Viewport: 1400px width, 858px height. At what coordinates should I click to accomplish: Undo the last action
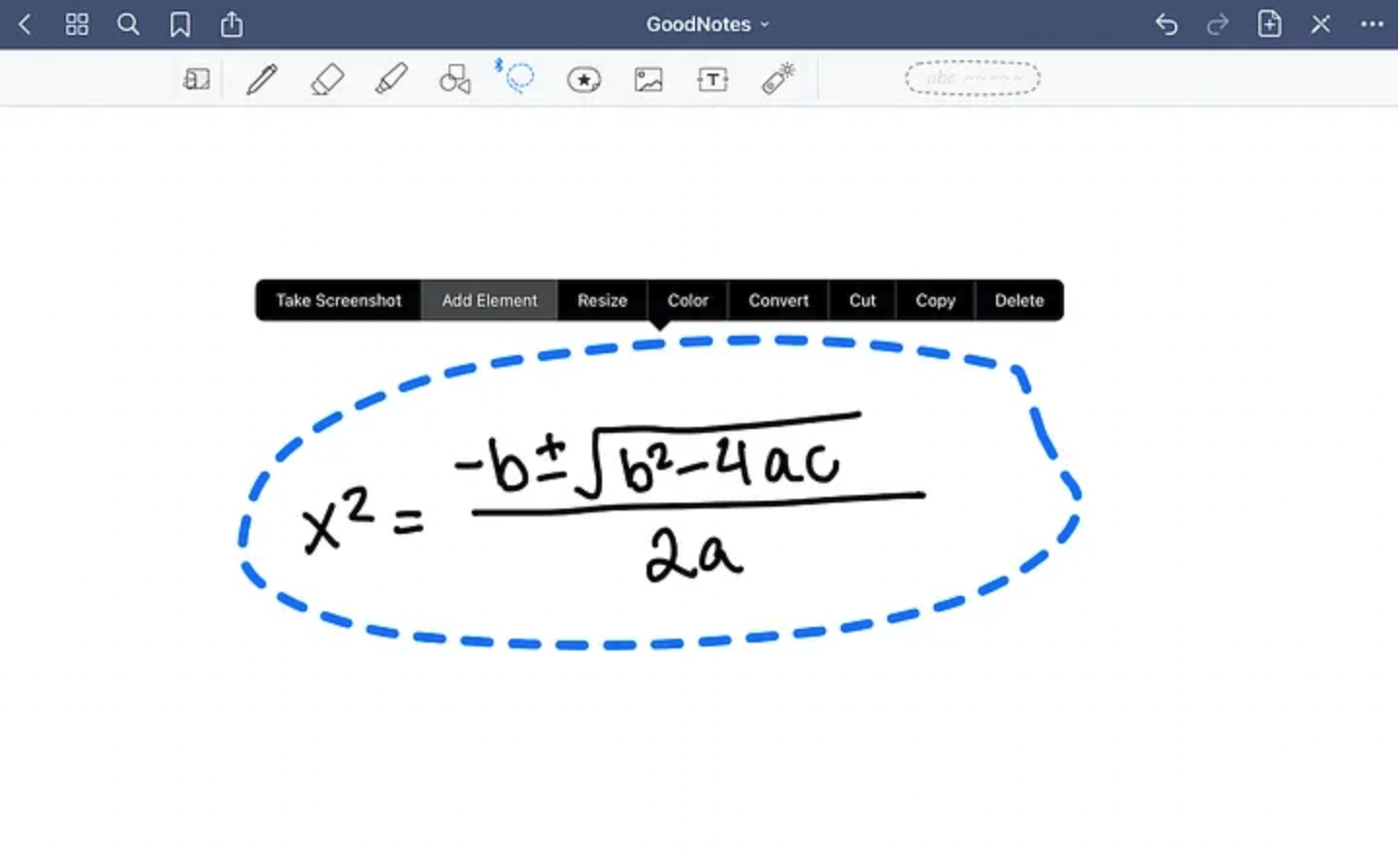[x=1166, y=24]
